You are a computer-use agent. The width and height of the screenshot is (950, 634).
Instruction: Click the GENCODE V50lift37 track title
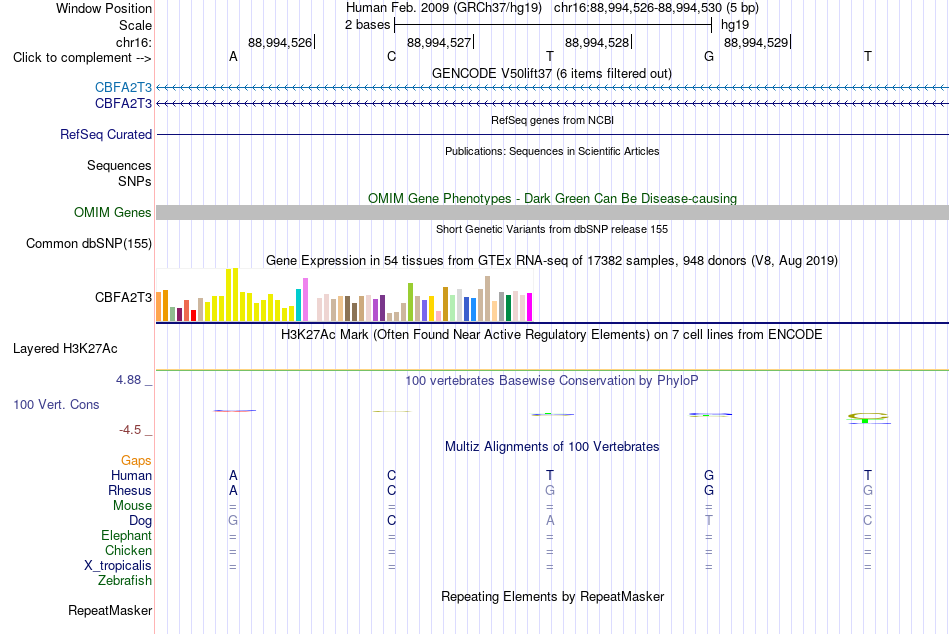click(552, 73)
